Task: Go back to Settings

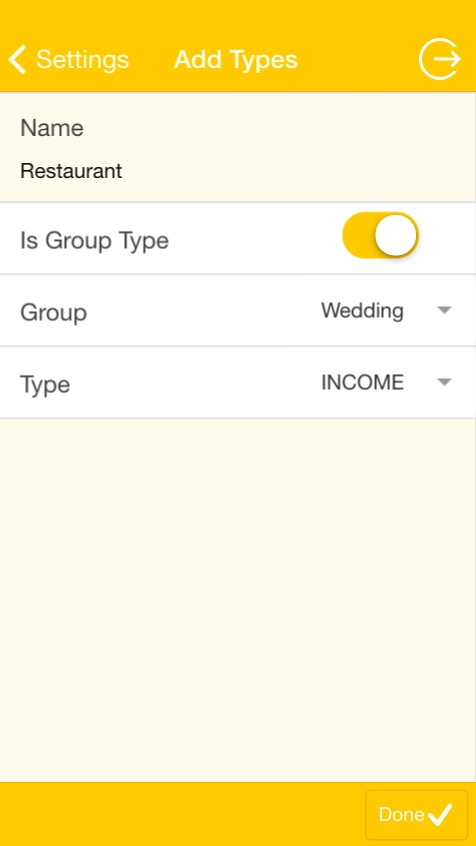Action: [x=69, y=59]
